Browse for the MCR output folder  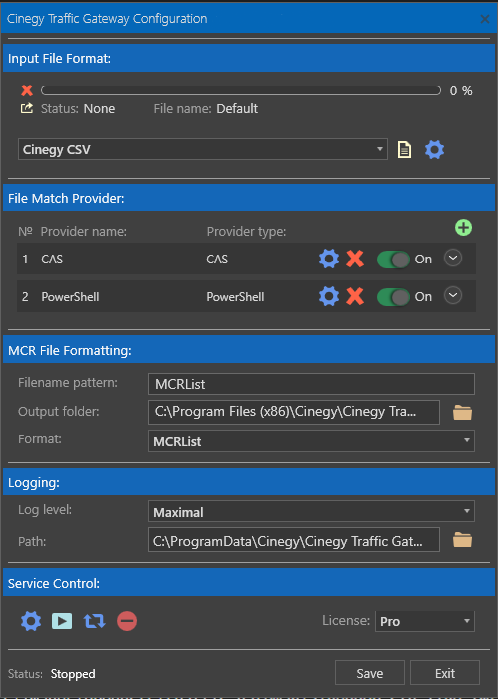[462, 413]
